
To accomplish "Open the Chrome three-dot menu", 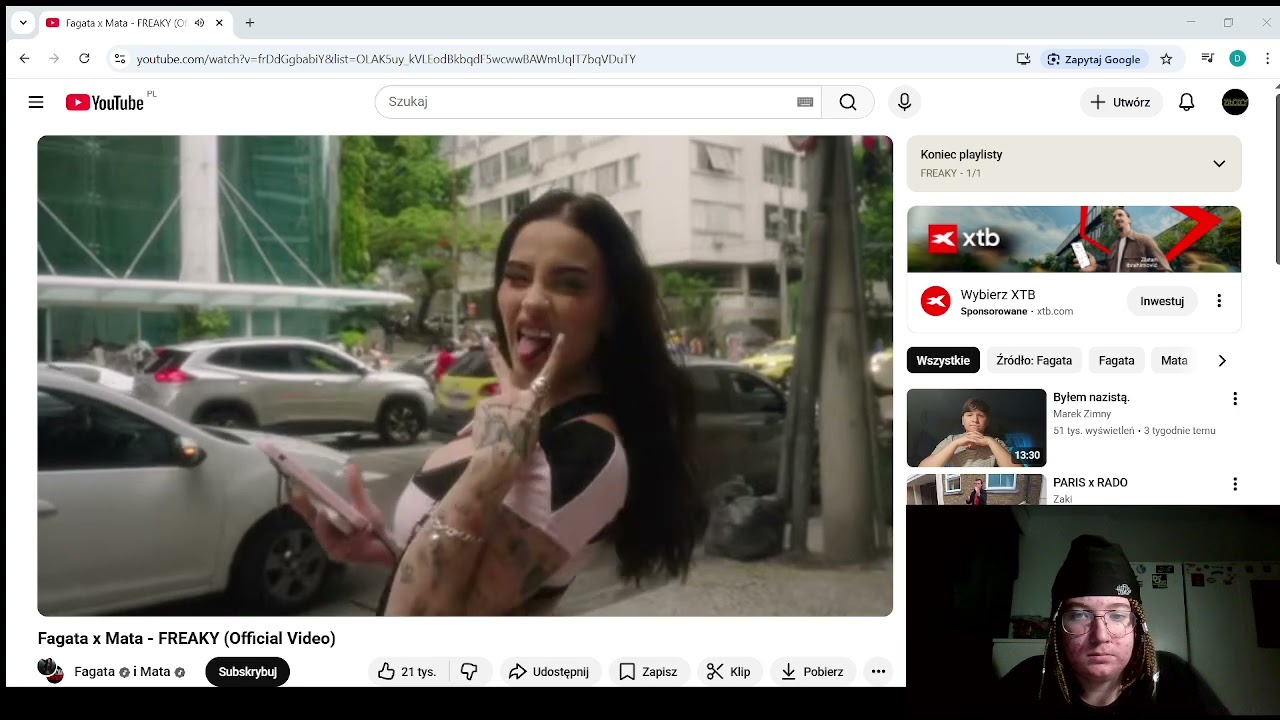I will point(1267,59).
